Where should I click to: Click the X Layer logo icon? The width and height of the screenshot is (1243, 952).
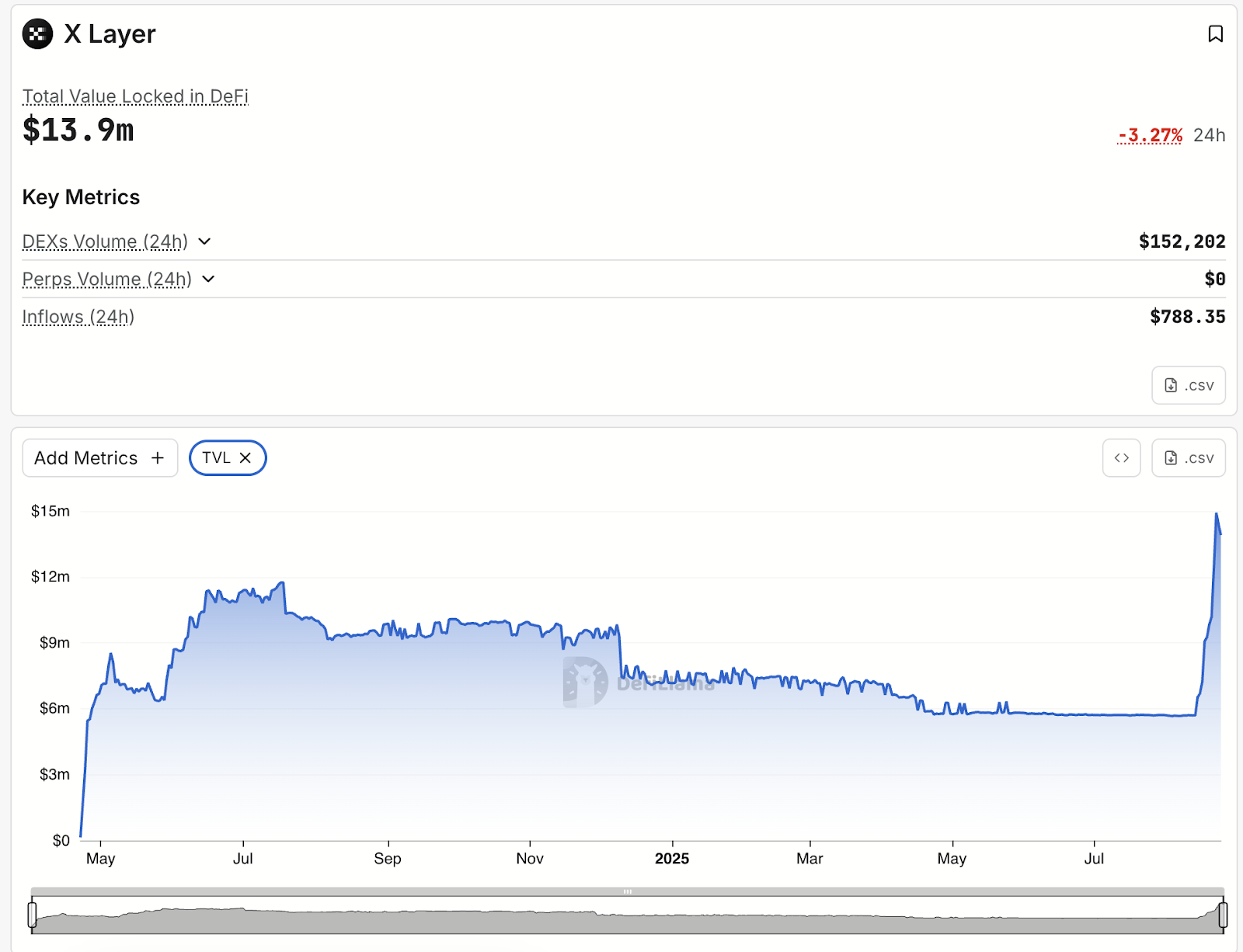pyautogui.click(x=37, y=34)
